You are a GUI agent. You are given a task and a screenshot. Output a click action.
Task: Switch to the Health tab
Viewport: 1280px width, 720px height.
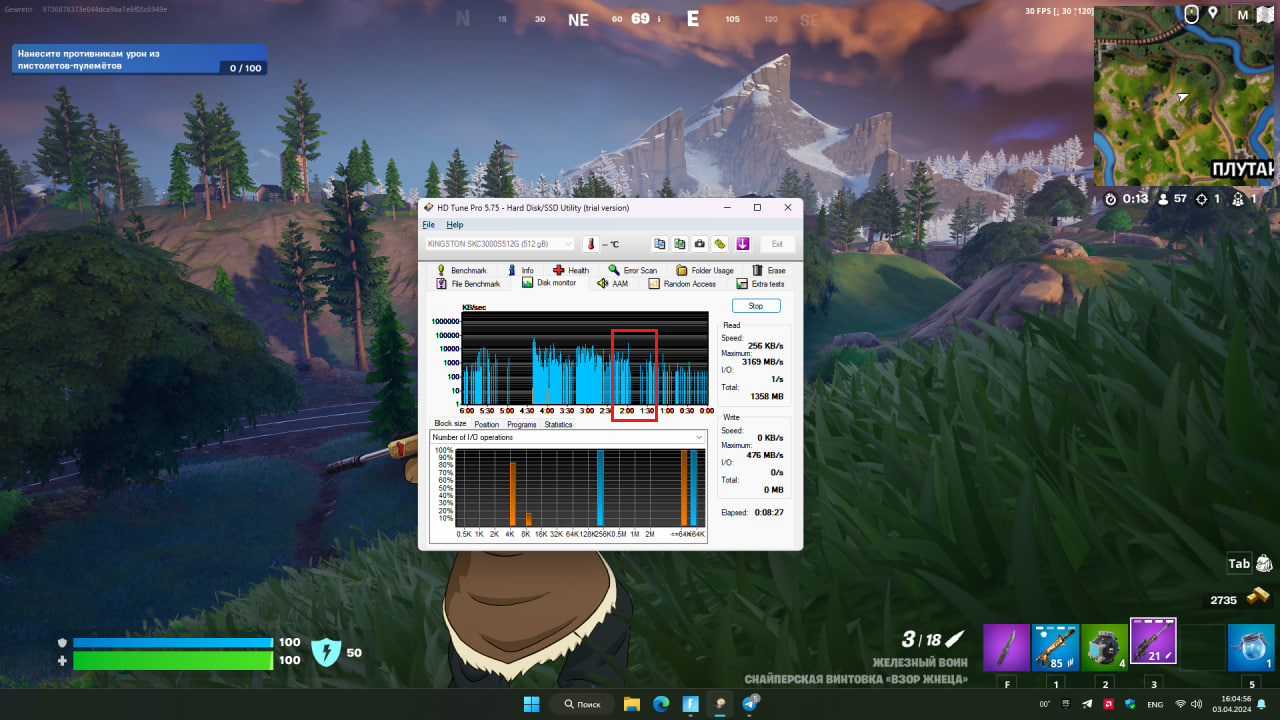click(x=571, y=270)
